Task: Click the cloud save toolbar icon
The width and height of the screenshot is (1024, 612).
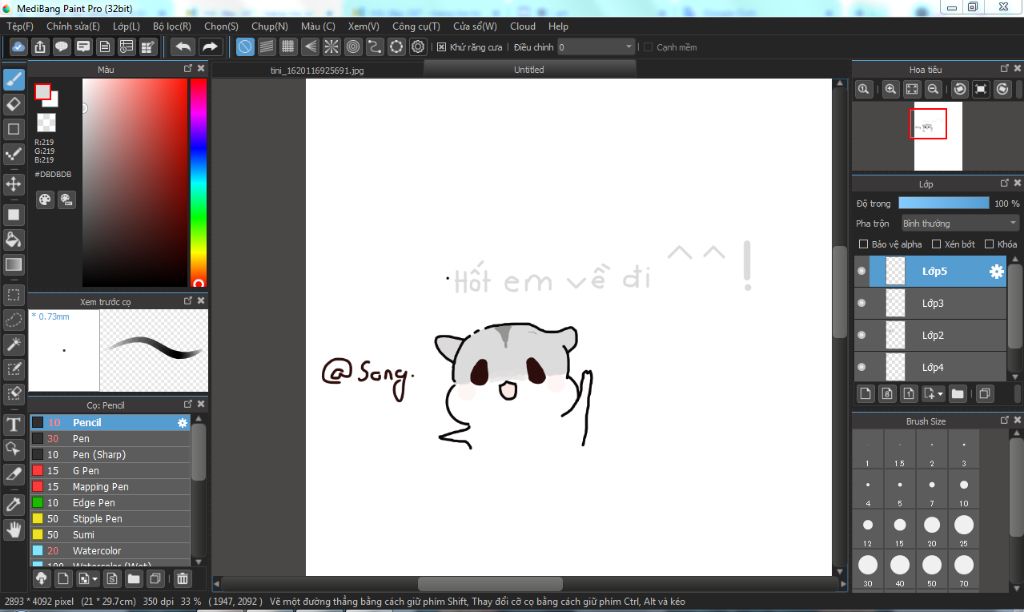Action: pyautogui.click(x=18, y=47)
